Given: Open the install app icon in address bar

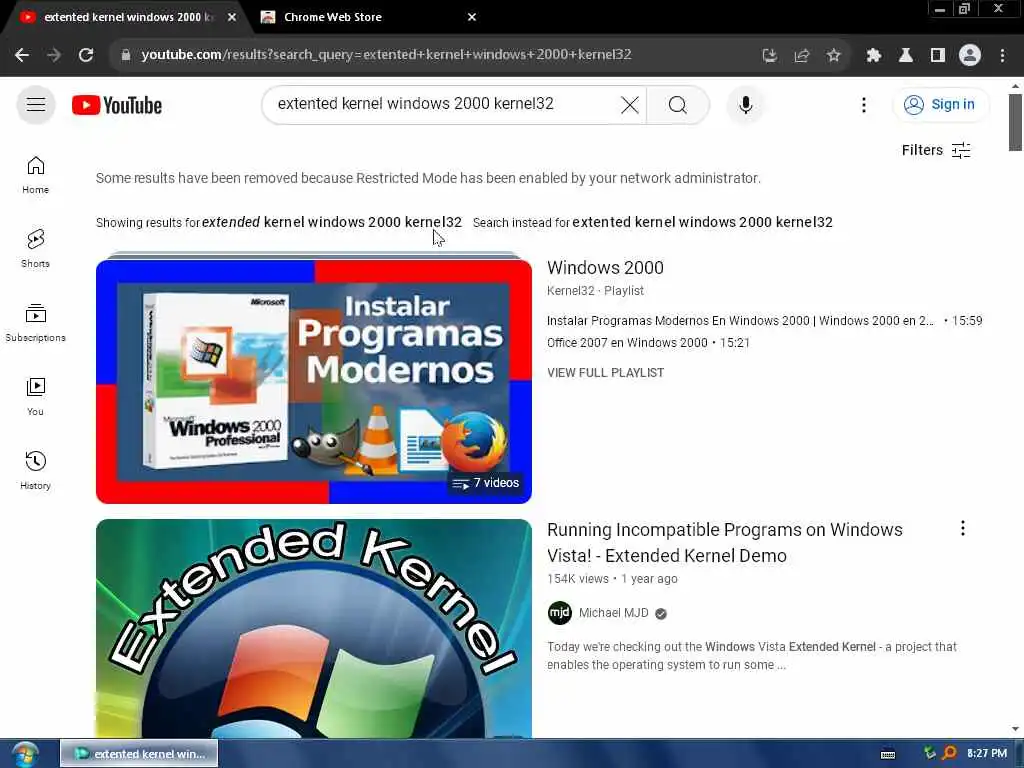Looking at the screenshot, I should click(769, 56).
